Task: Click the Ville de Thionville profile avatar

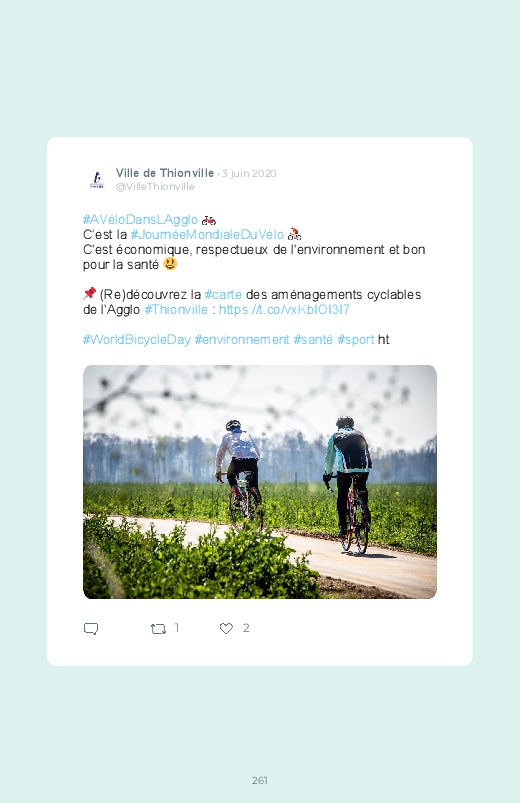Action: click(x=97, y=180)
